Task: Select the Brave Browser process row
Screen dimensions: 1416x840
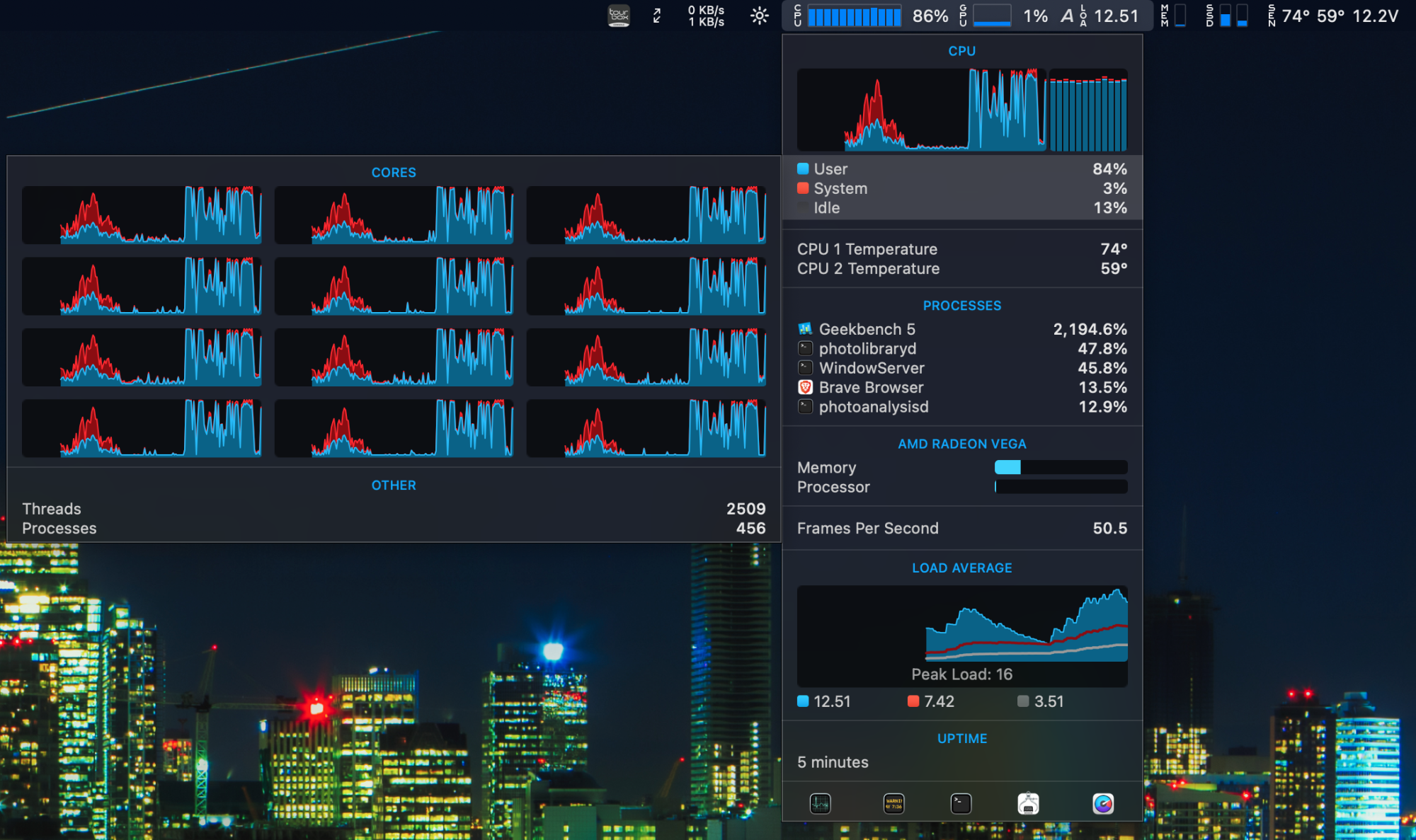Action: (x=961, y=387)
